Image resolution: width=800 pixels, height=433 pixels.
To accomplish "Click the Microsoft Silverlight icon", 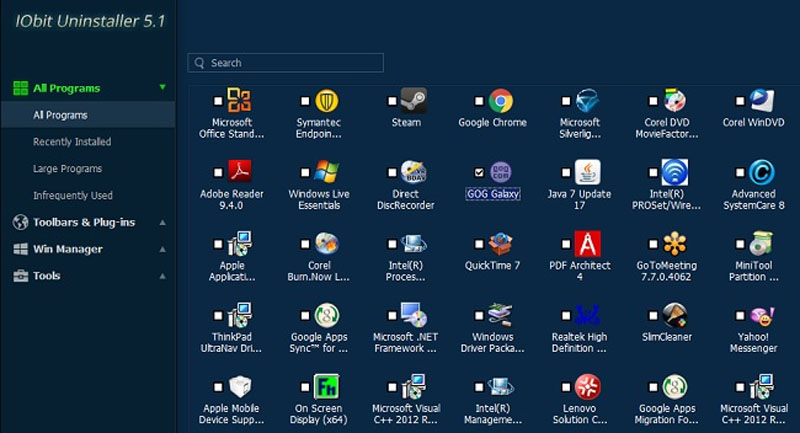I will tap(587, 100).
